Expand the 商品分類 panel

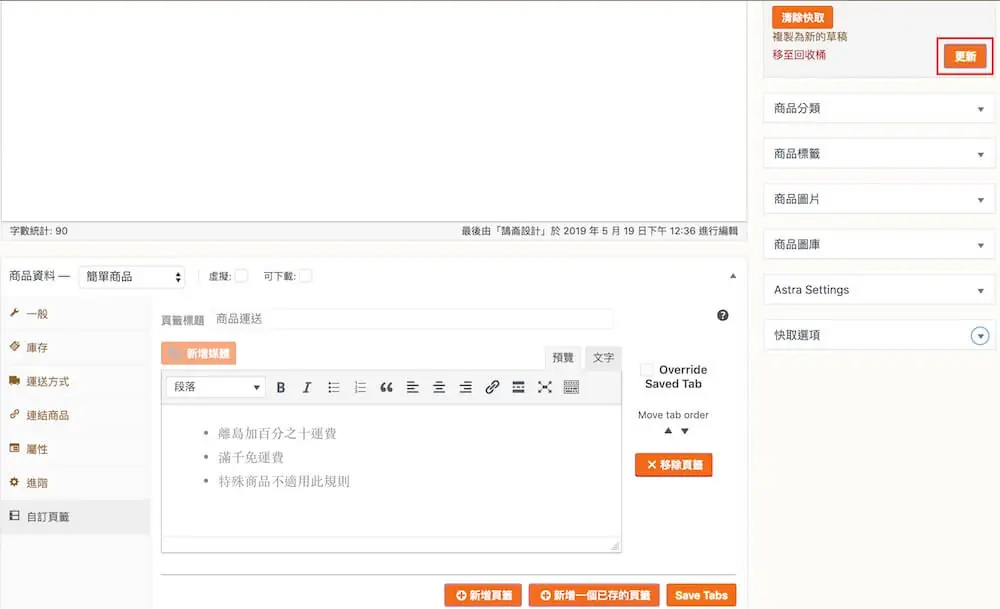(878, 108)
